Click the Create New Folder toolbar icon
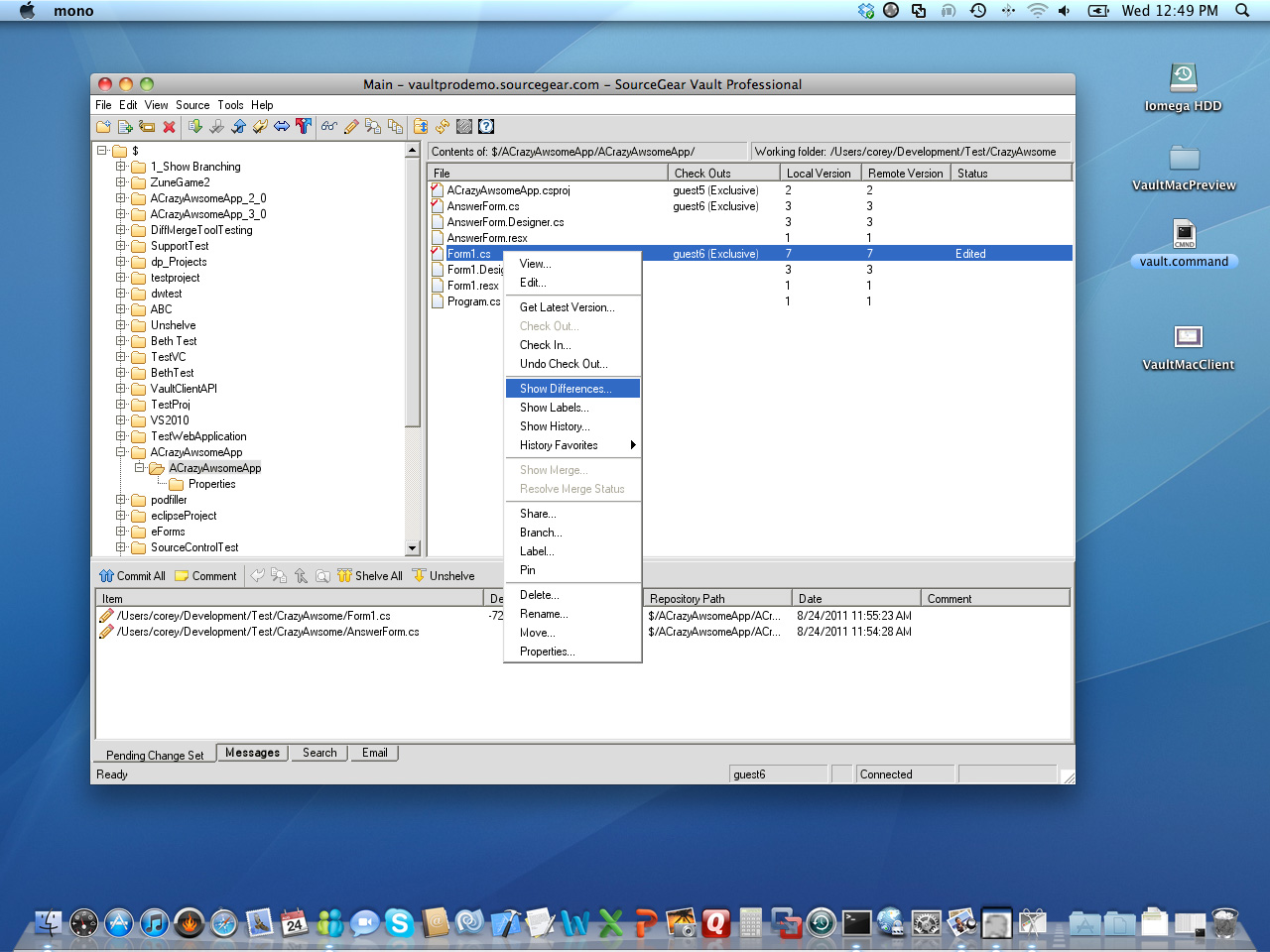Viewport: 1270px width, 952px height. click(x=103, y=127)
